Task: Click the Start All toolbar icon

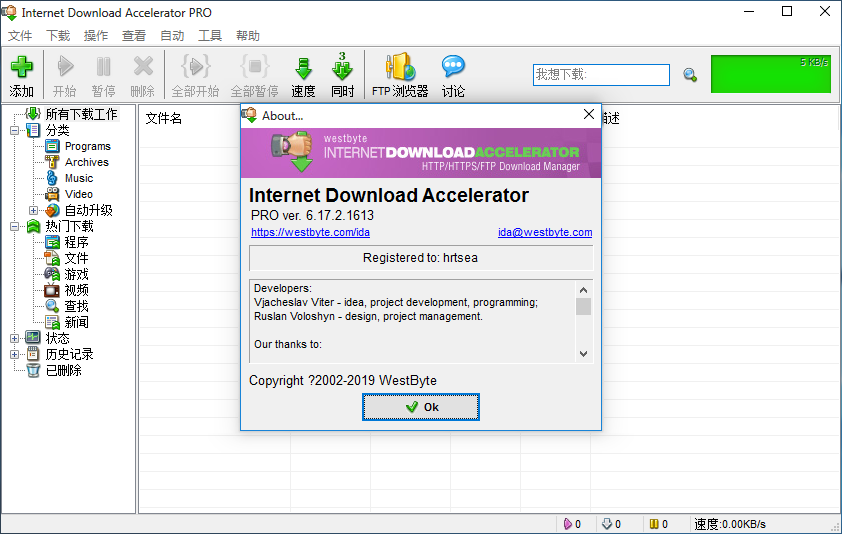Action: pyautogui.click(x=195, y=67)
